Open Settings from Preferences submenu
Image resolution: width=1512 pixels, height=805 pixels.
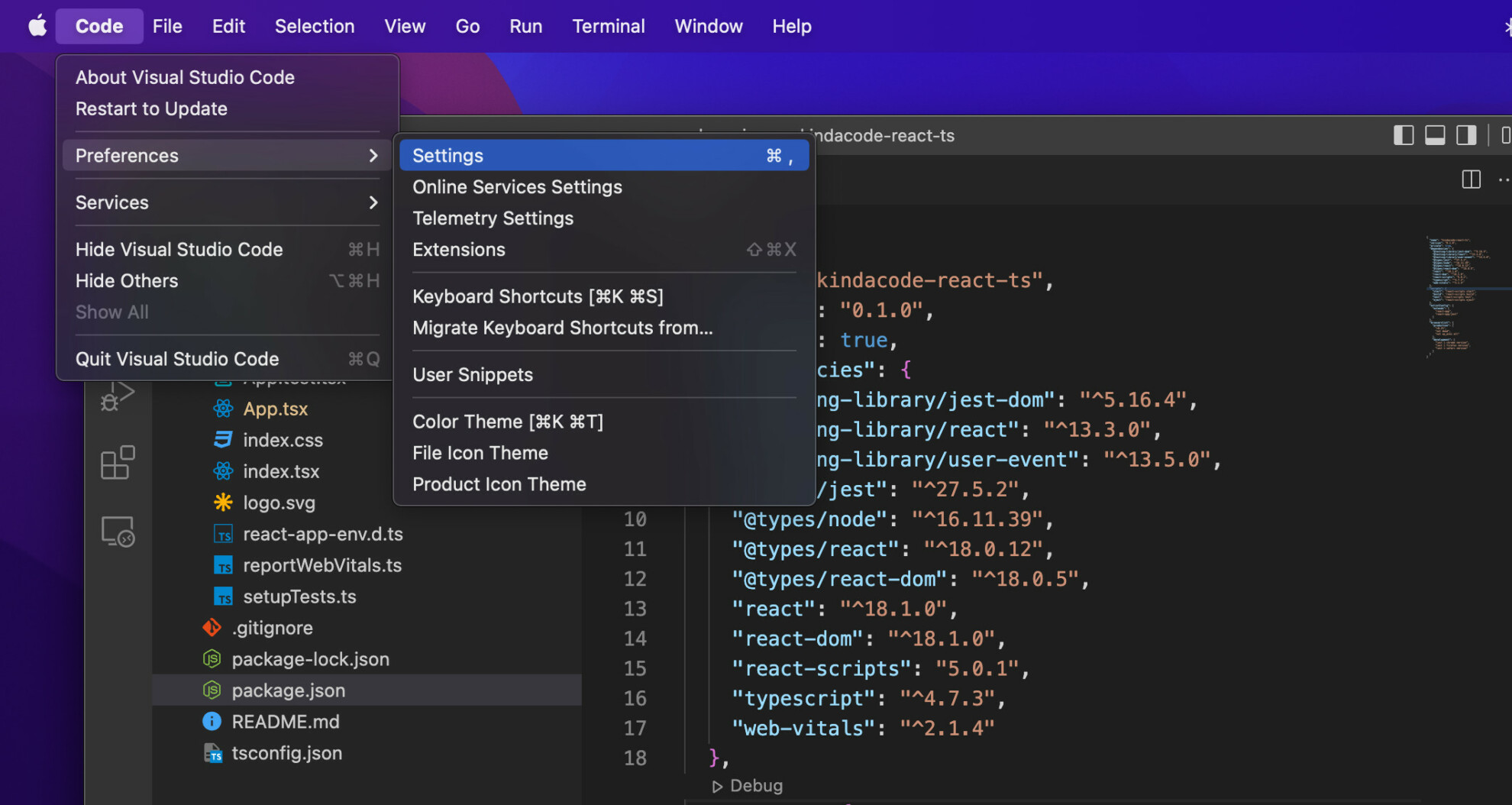[604, 155]
